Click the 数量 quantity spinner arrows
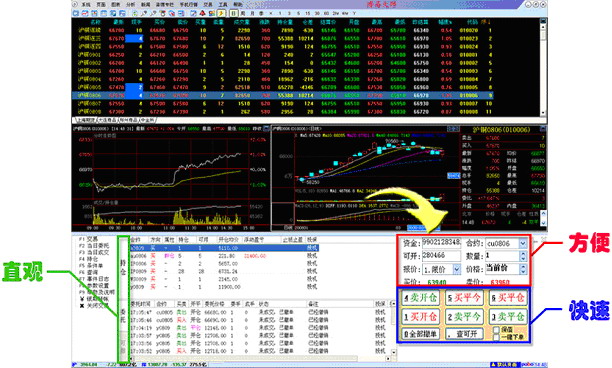Viewport: 612px width, 368px height. point(523,256)
